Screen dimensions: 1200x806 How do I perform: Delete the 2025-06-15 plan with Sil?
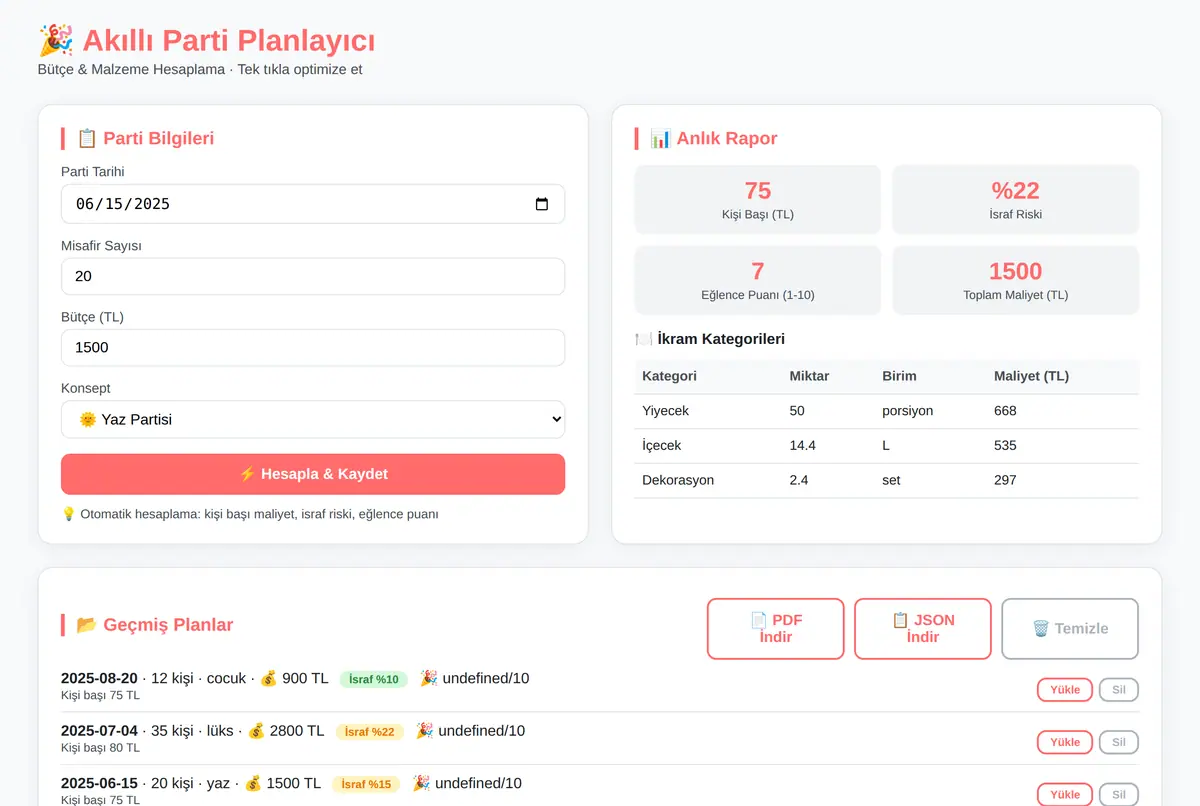(x=1119, y=794)
